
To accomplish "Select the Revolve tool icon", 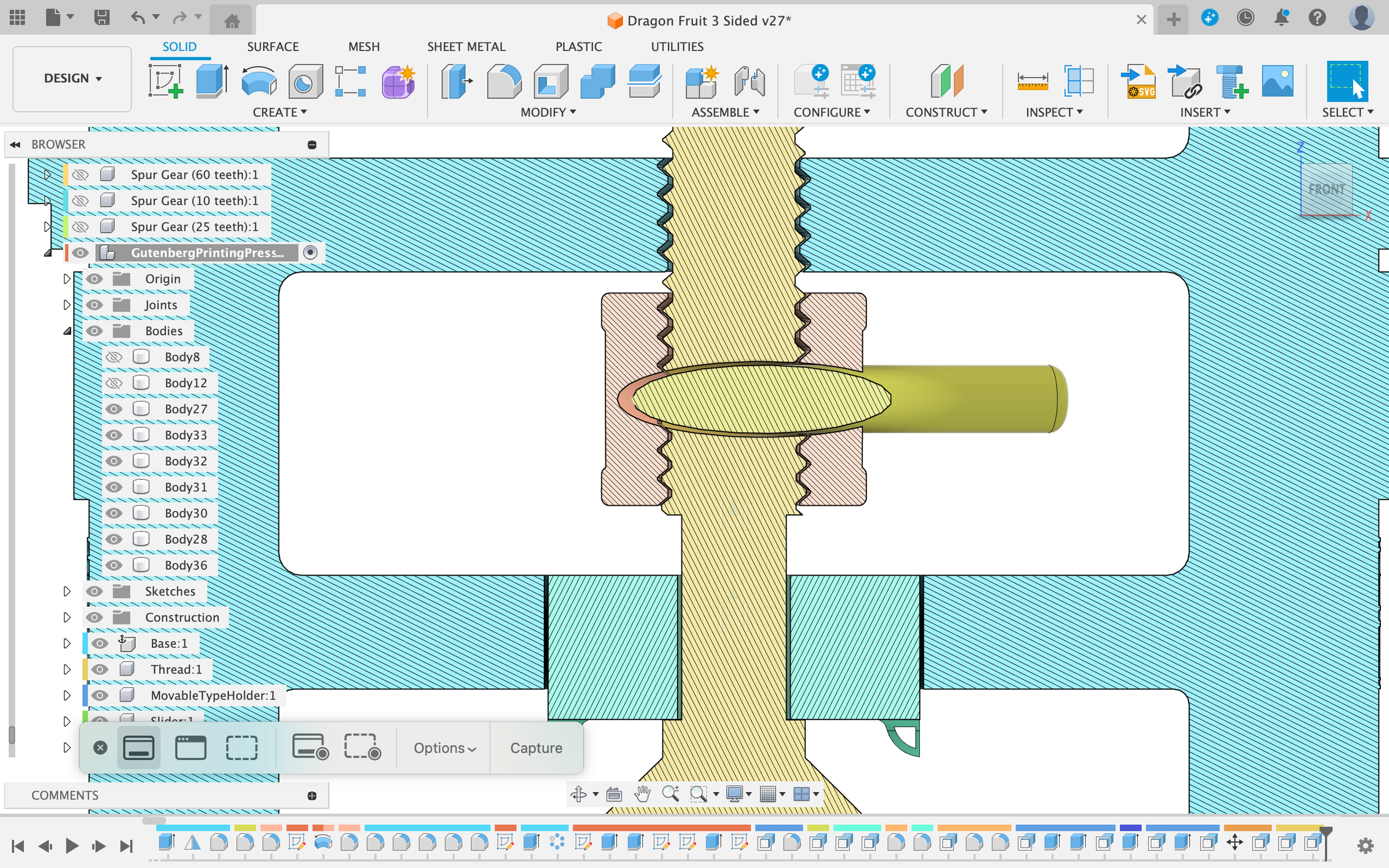I will pyautogui.click(x=259, y=81).
